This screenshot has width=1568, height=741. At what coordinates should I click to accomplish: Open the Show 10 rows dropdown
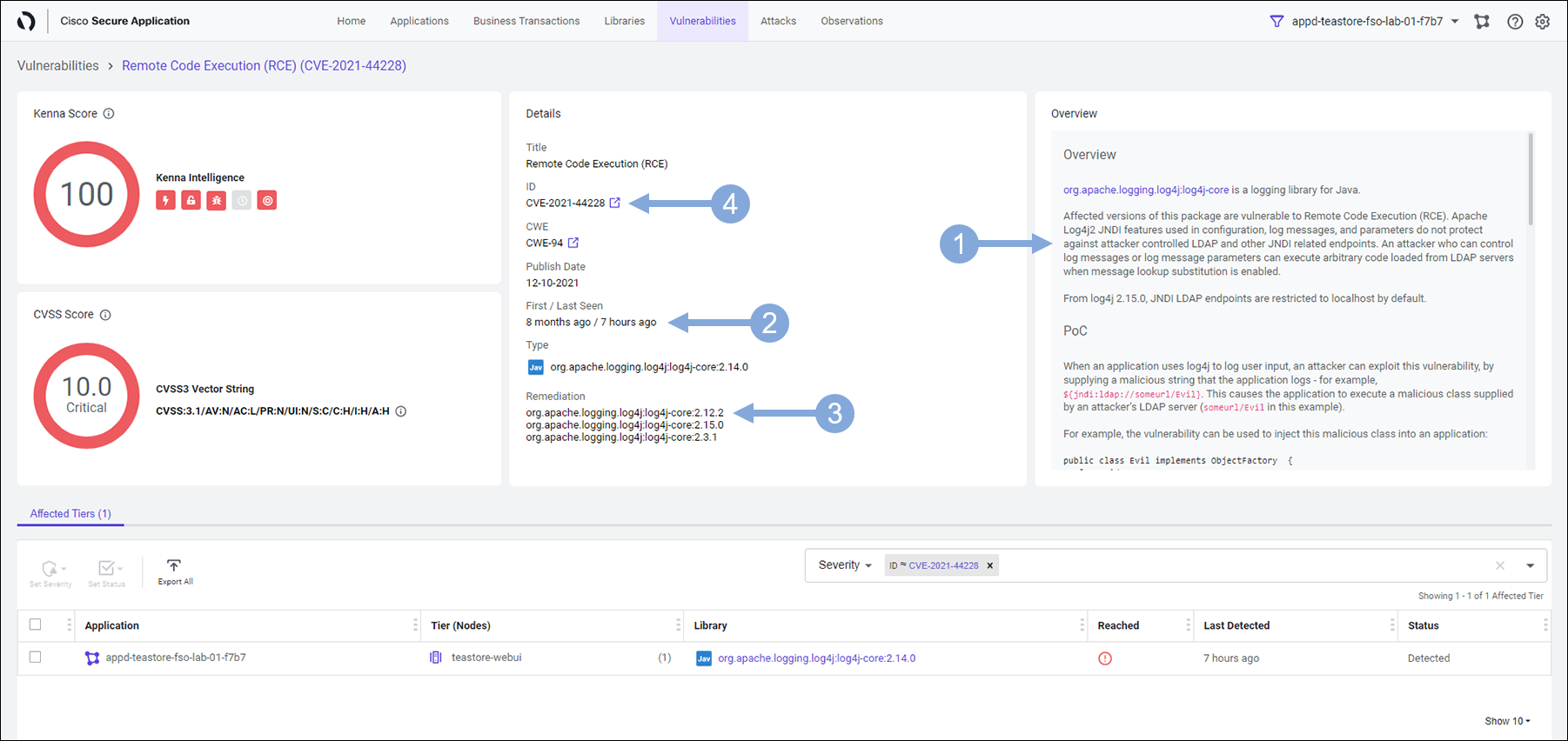point(1507,721)
